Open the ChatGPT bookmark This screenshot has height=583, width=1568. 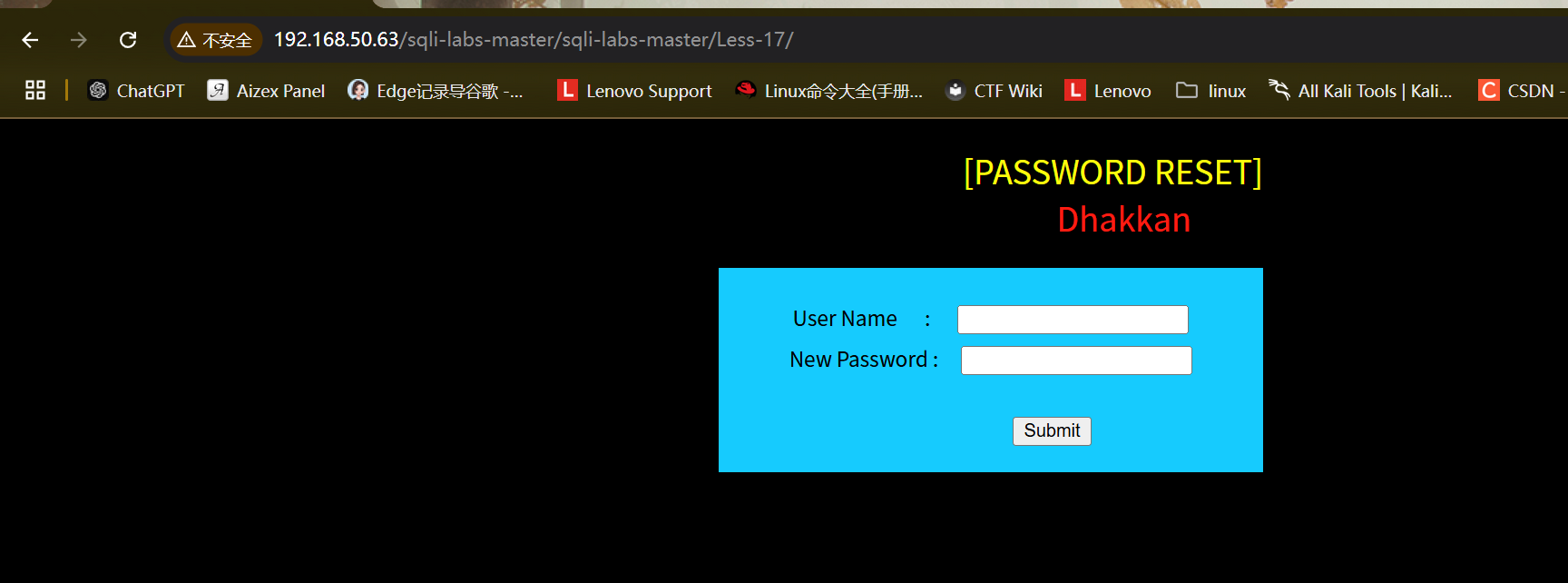[136, 91]
